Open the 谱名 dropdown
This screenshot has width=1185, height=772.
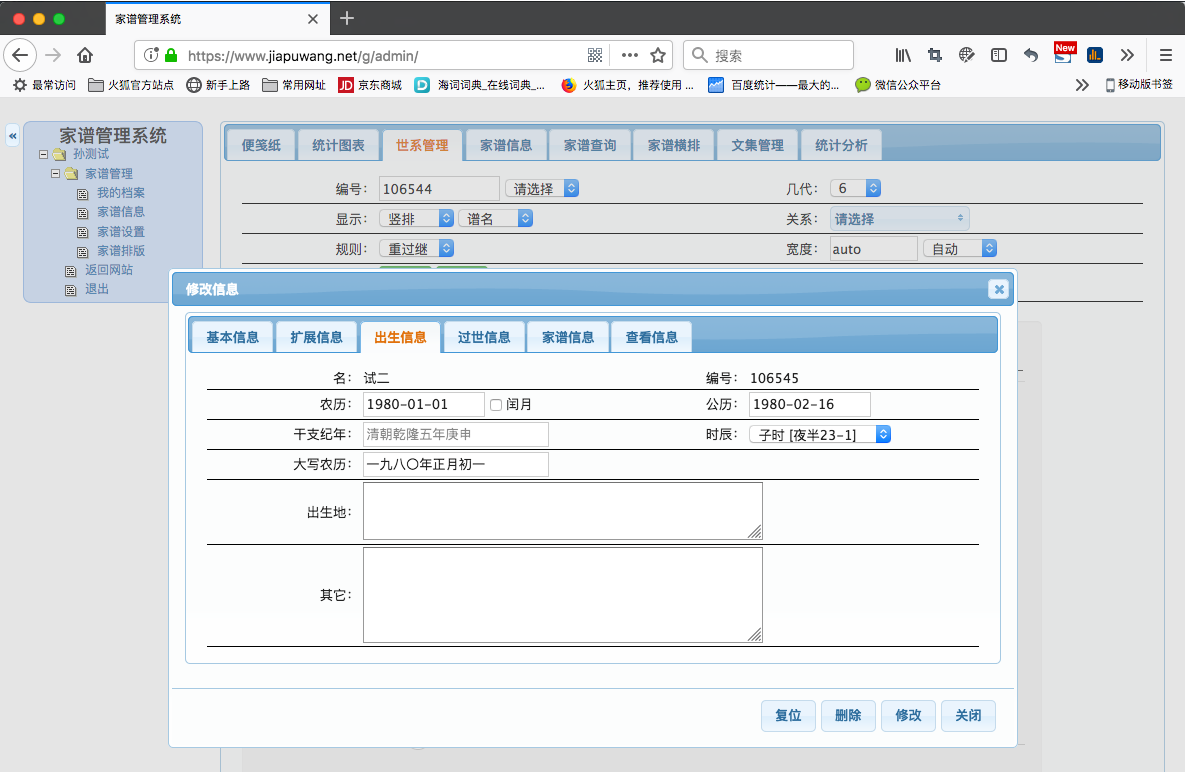[x=495, y=218]
